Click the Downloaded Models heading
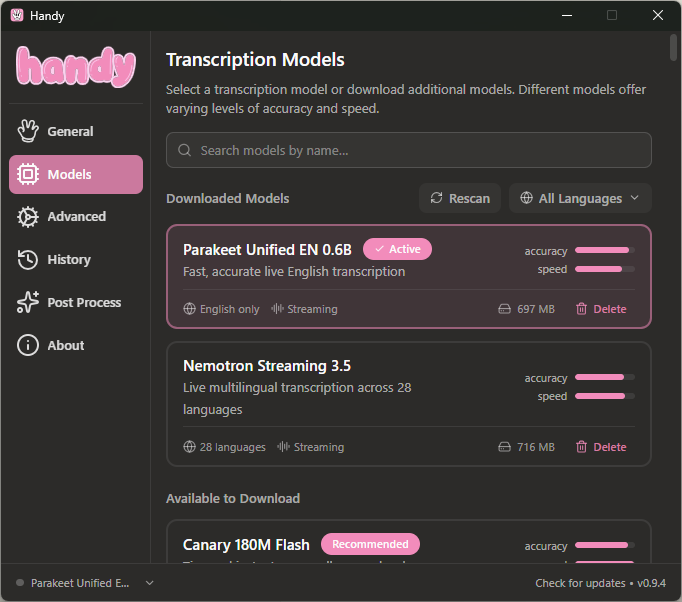The height and width of the screenshot is (602, 682). point(227,198)
